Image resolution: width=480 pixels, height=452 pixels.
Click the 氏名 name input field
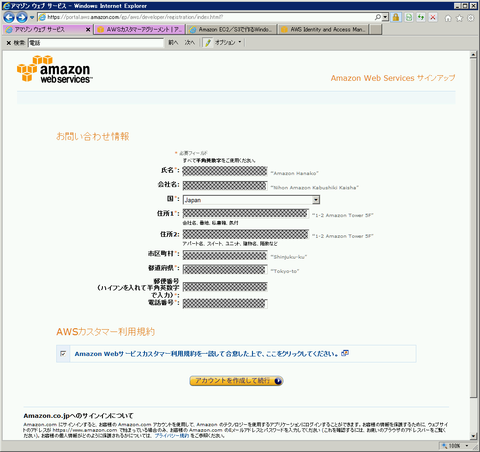point(225,171)
